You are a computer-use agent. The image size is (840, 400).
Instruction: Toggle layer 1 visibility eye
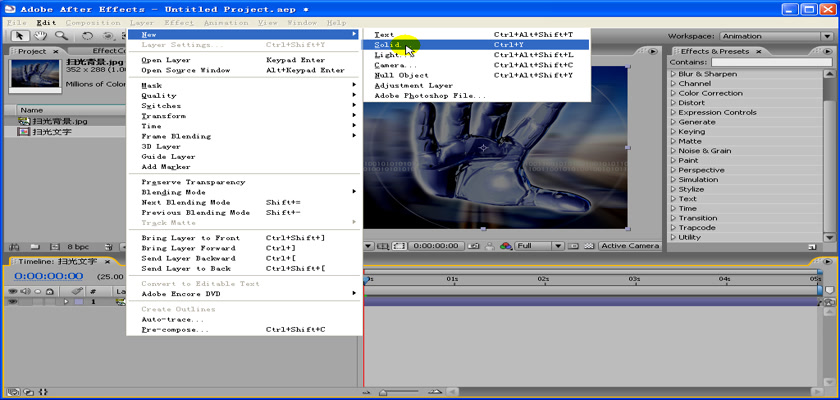coord(13,302)
